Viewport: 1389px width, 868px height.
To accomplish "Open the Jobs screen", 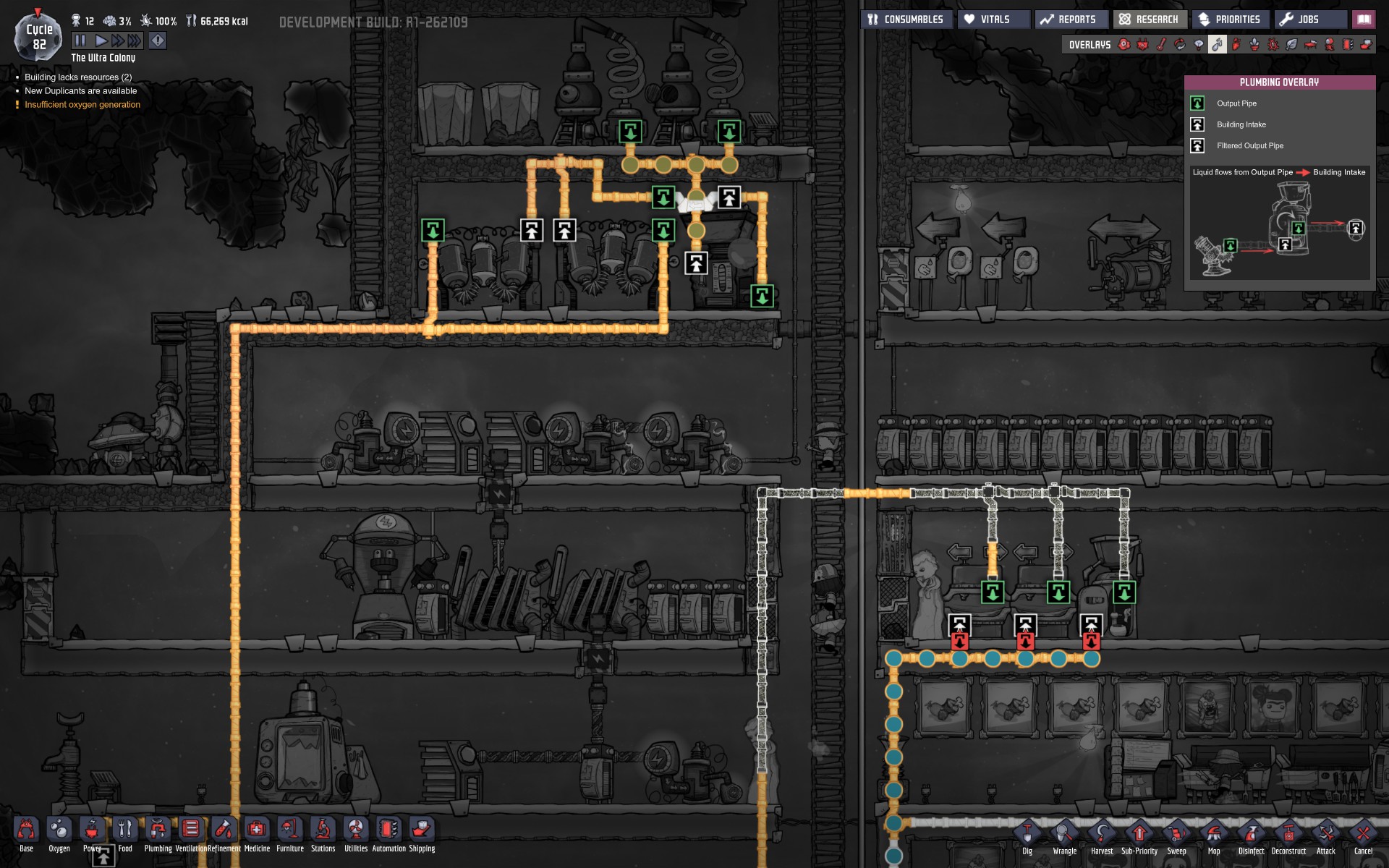I will coord(1309,20).
